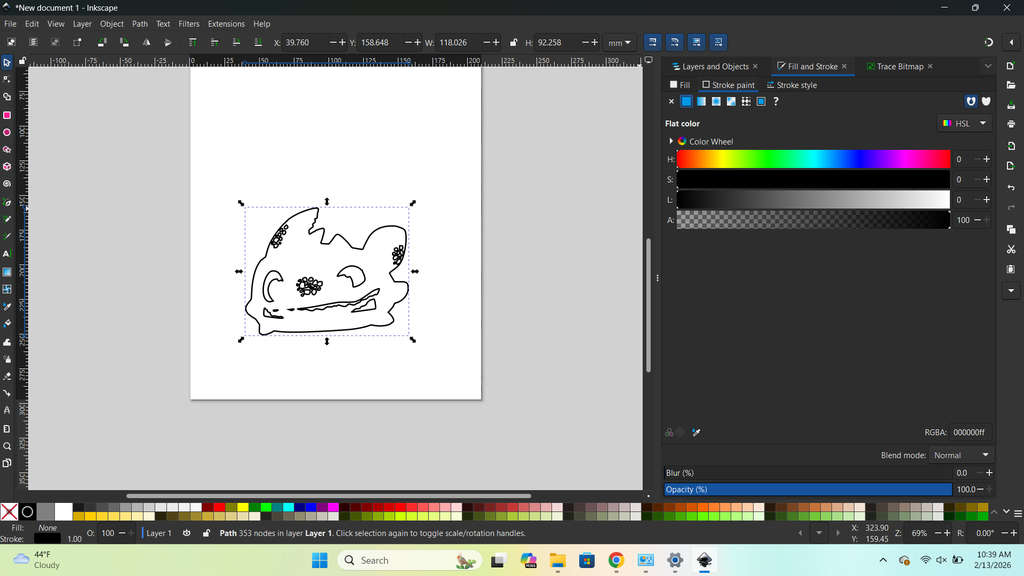Screen dimensions: 1024x576
Task: Toggle Layer 1 lock in status bar
Action: [205, 534]
